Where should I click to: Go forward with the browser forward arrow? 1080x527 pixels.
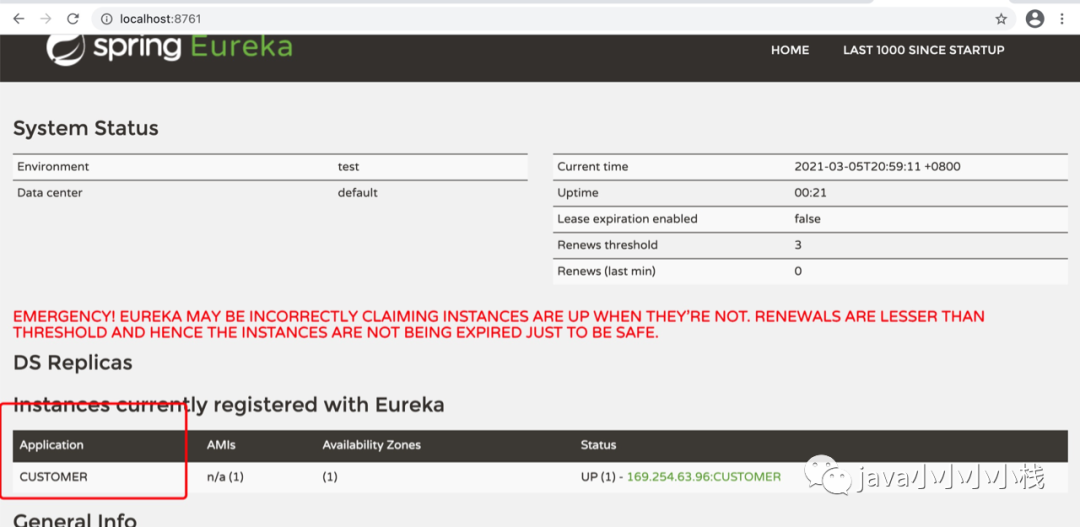(45, 19)
